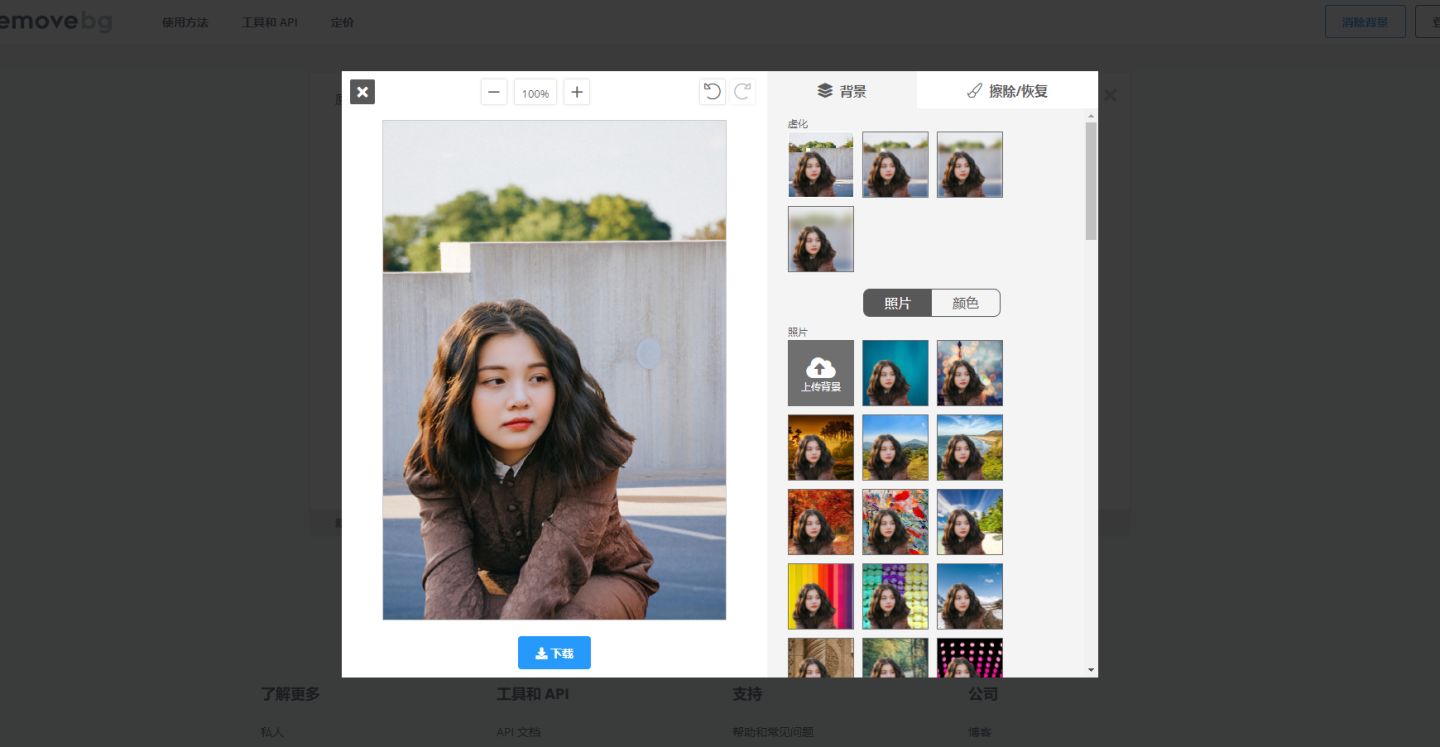1440x747 pixels.
Task: Zoom in with the plus button
Action: click(x=576, y=92)
